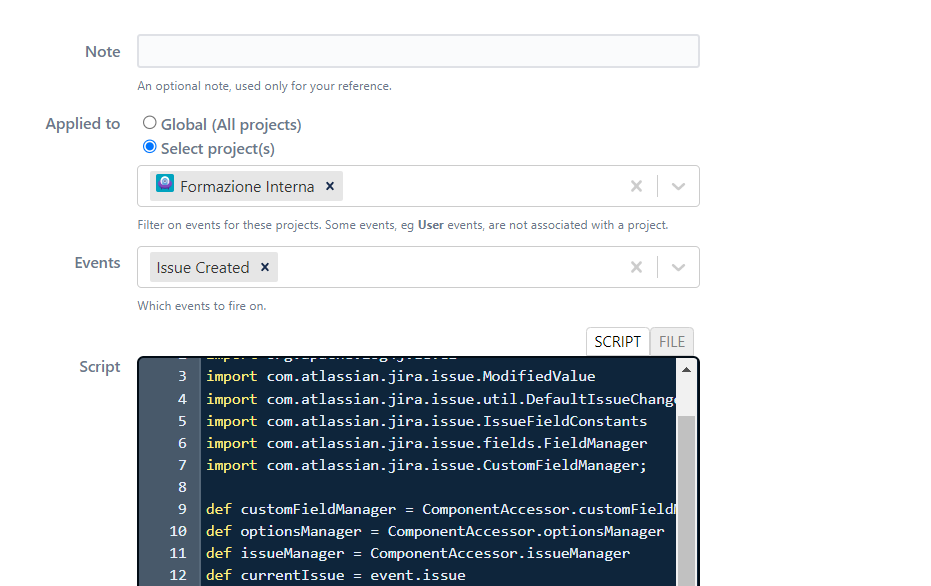Remove the Issue Created event tag

tap(265, 267)
